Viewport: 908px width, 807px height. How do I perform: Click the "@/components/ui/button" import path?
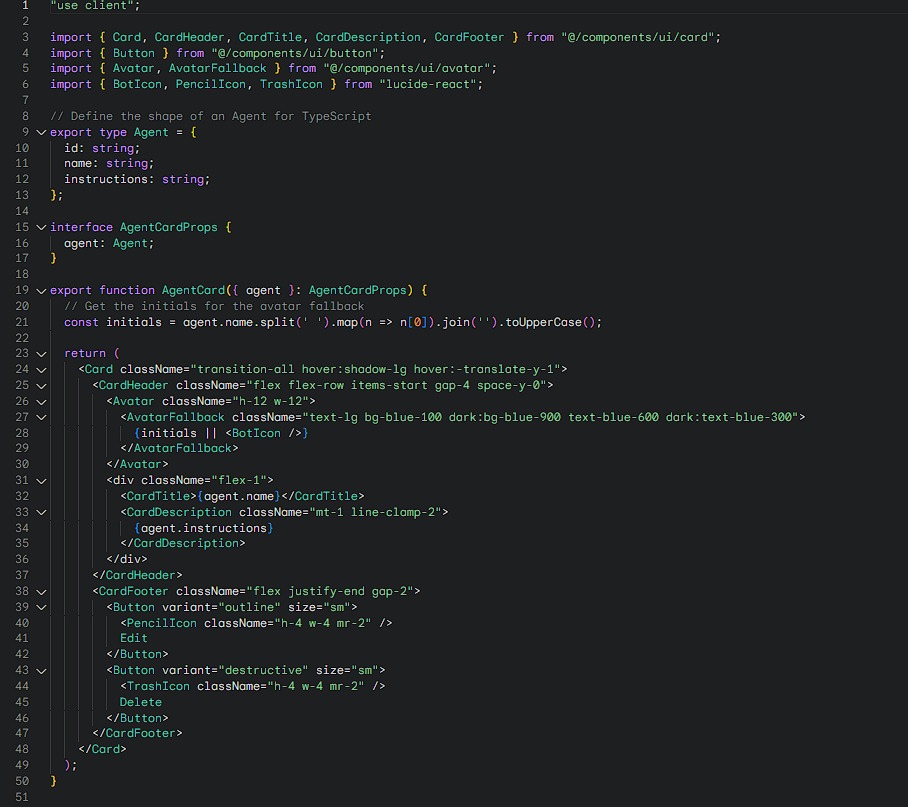tap(295, 53)
